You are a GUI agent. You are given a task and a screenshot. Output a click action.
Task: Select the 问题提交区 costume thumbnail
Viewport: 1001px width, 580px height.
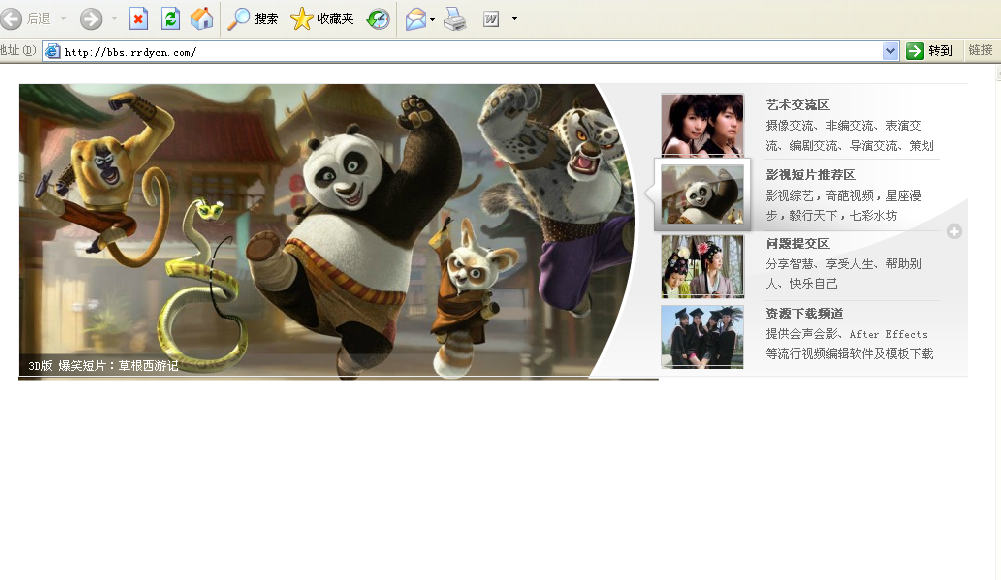pyautogui.click(x=702, y=266)
